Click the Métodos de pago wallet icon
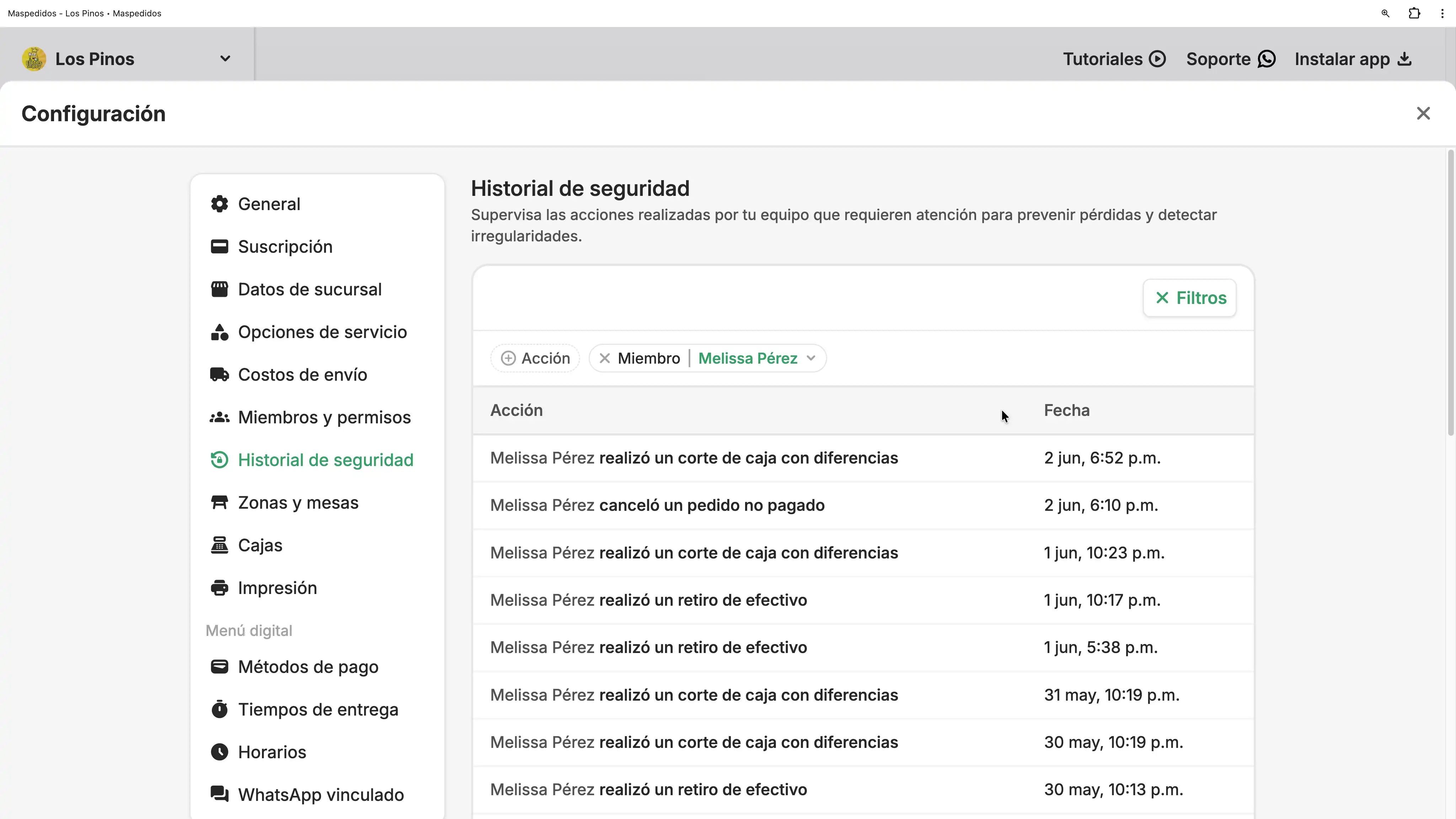Viewport: 1456px width, 819px height. pos(219,667)
